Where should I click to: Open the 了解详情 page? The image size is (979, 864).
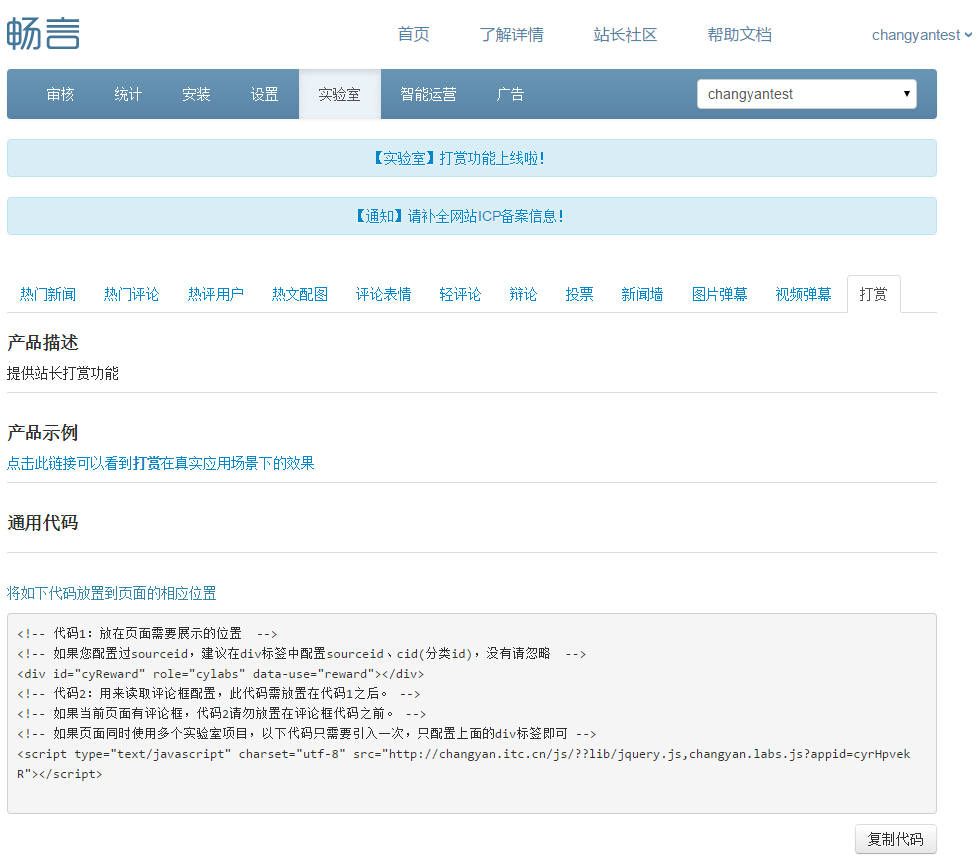(511, 35)
